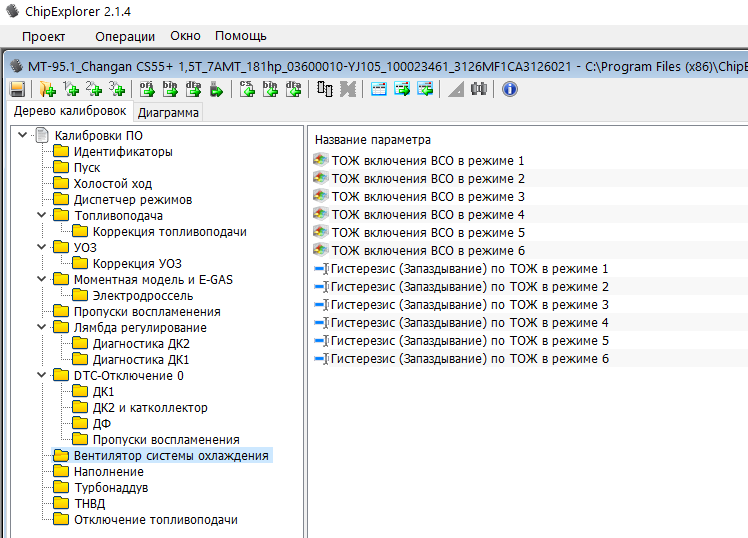Click the floppy disk save icon
The width and height of the screenshot is (748, 538).
17,89
